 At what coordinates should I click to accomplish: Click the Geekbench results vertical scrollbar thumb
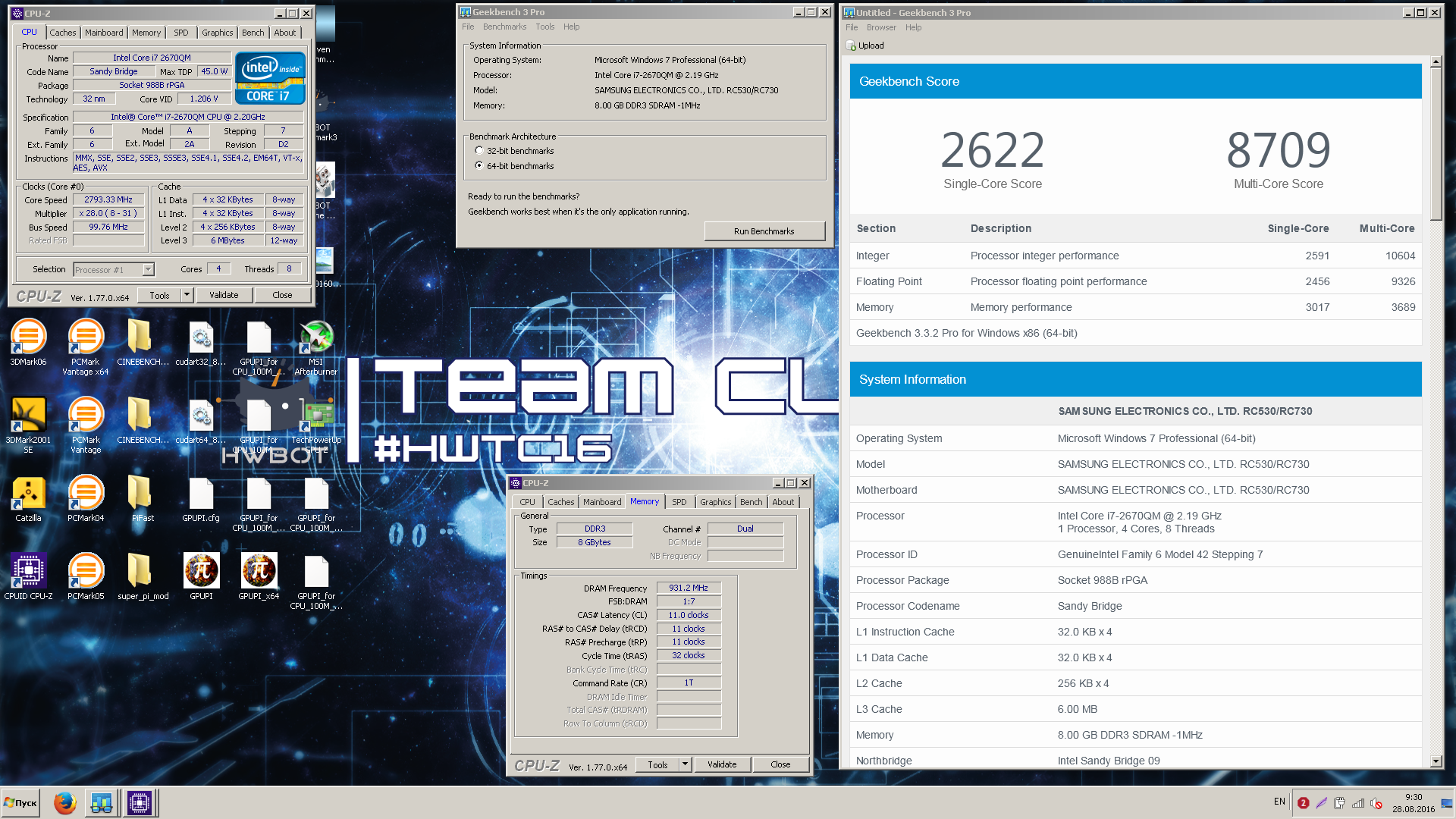(1436, 144)
